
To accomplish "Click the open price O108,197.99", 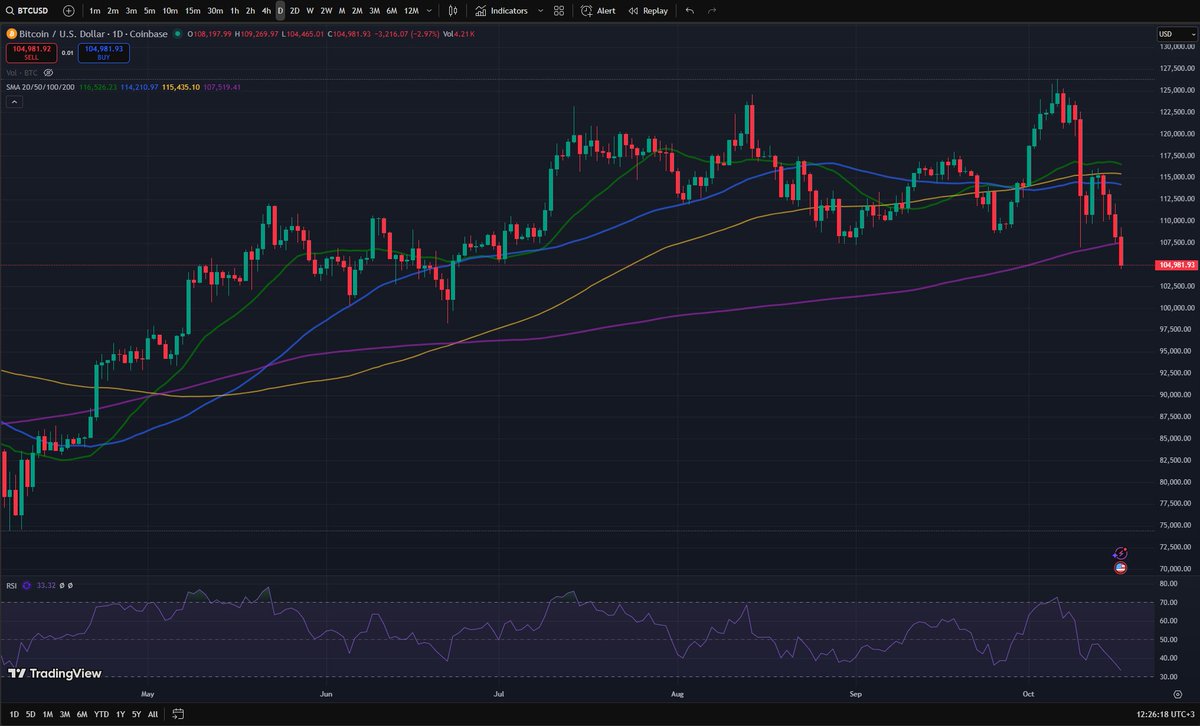I will click(x=209, y=33).
